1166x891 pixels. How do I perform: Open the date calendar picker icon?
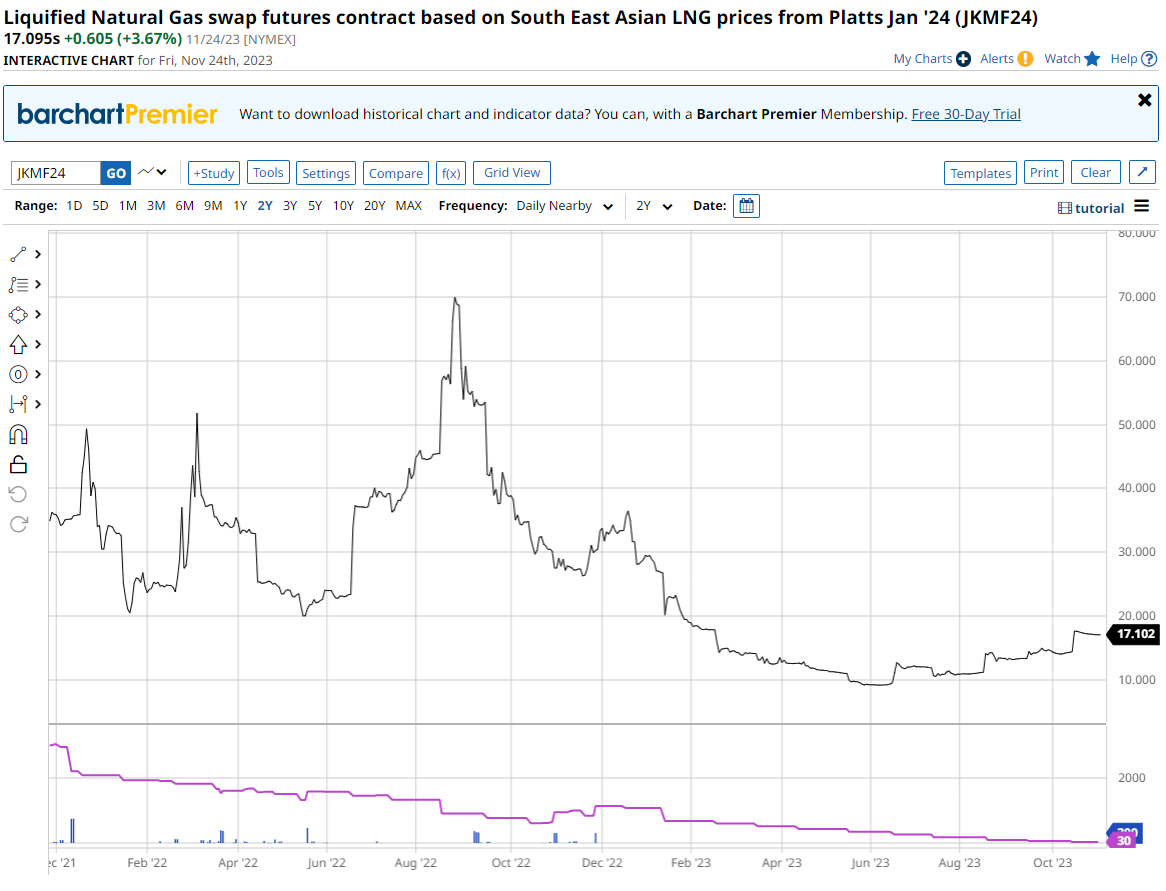(746, 206)
